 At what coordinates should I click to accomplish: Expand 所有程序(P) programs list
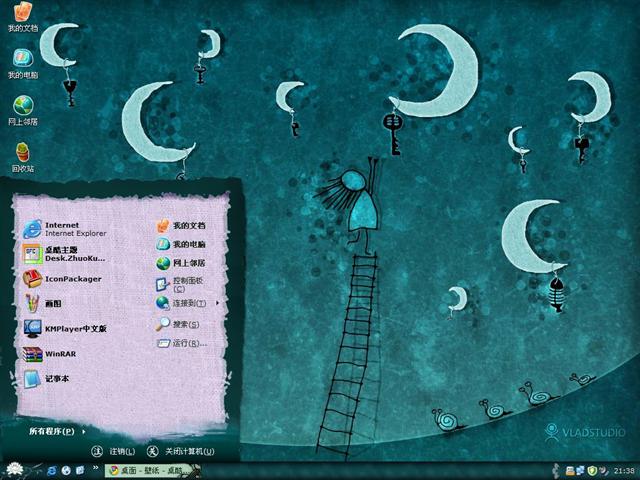point(53,431)
